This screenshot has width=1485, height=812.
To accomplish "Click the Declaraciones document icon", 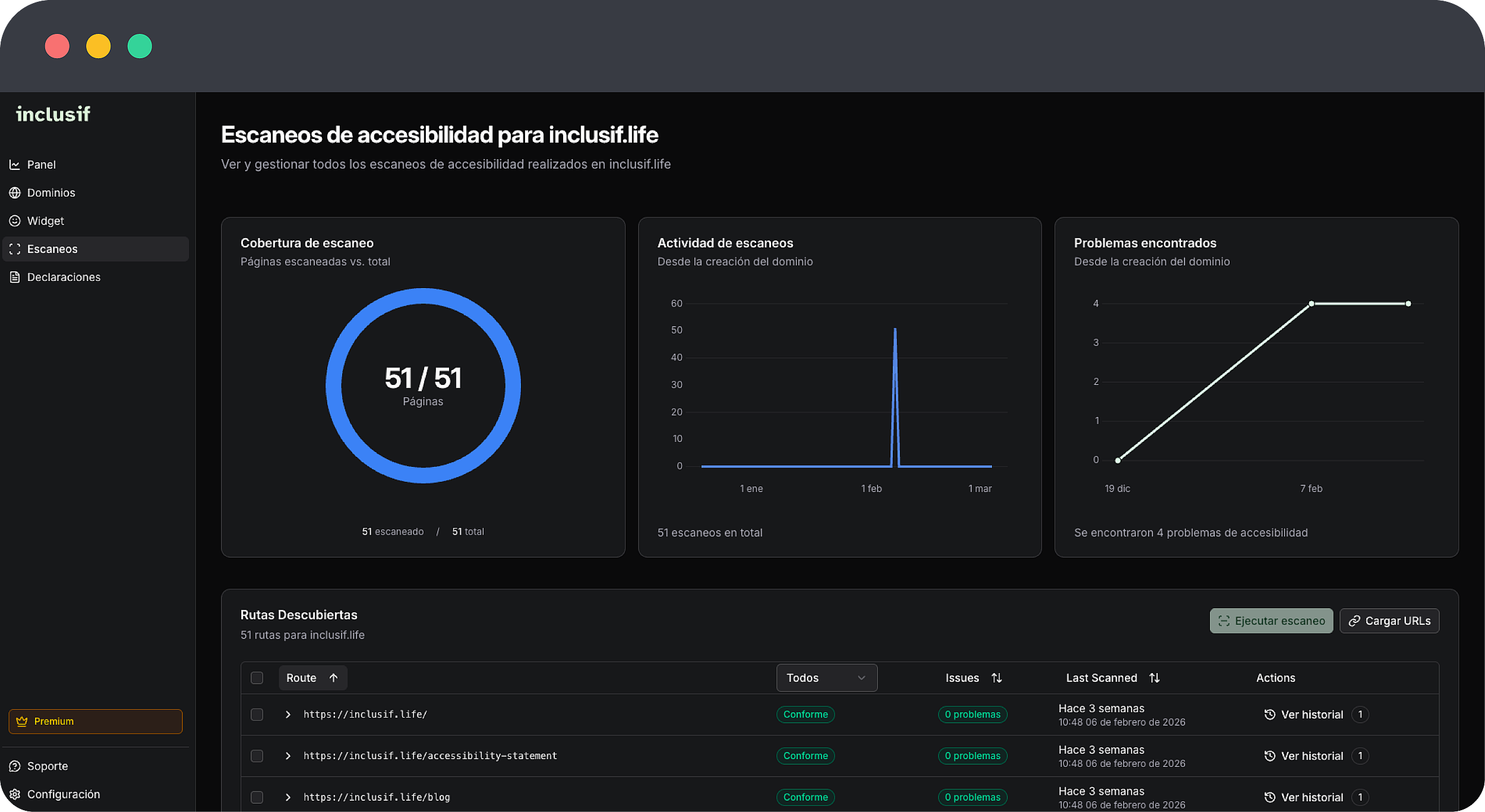I will pyautogui.click(x=15, y=277).
